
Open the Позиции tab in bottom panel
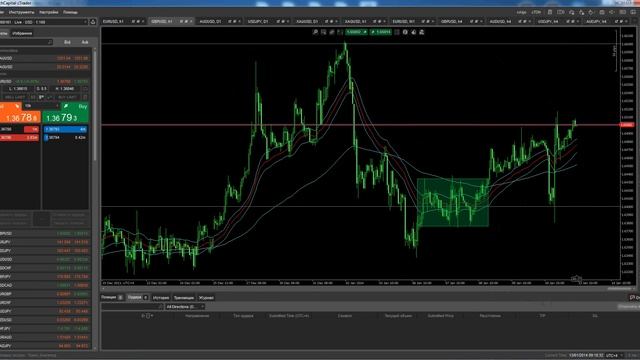pyautogui.click(x=112, y=297)
